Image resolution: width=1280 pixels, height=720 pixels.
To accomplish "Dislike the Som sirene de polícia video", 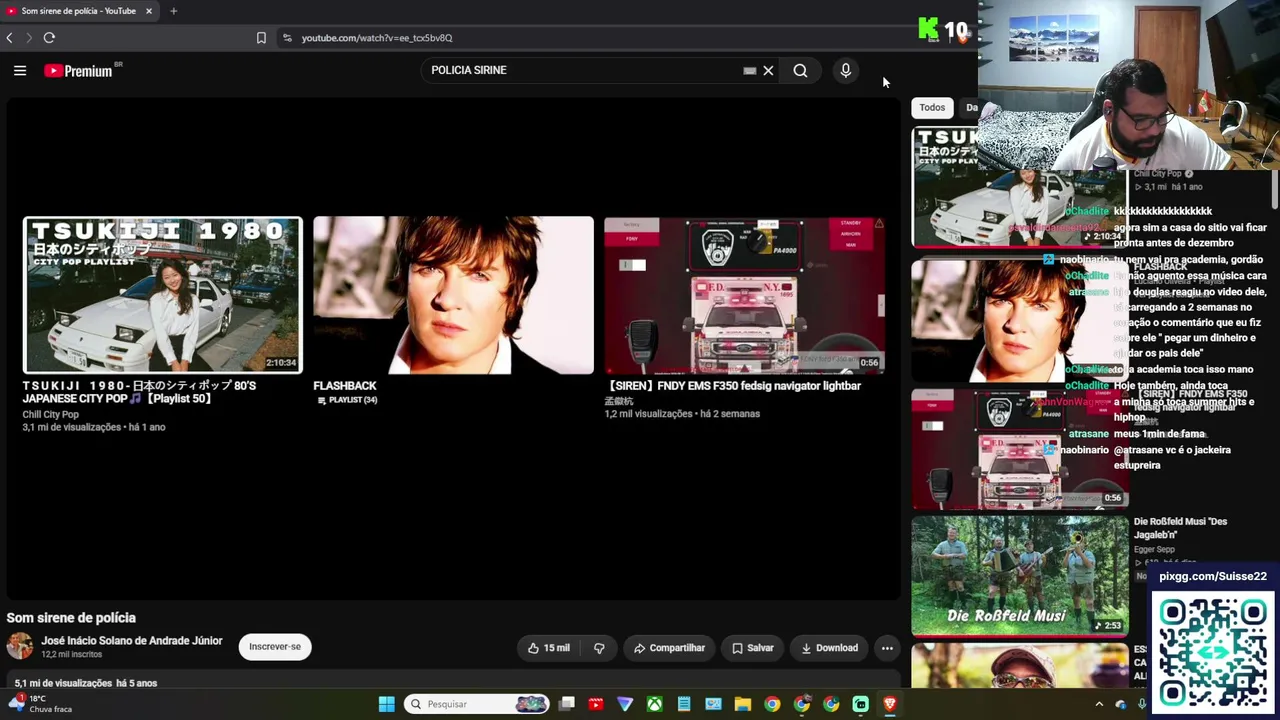I will (599, 648).
